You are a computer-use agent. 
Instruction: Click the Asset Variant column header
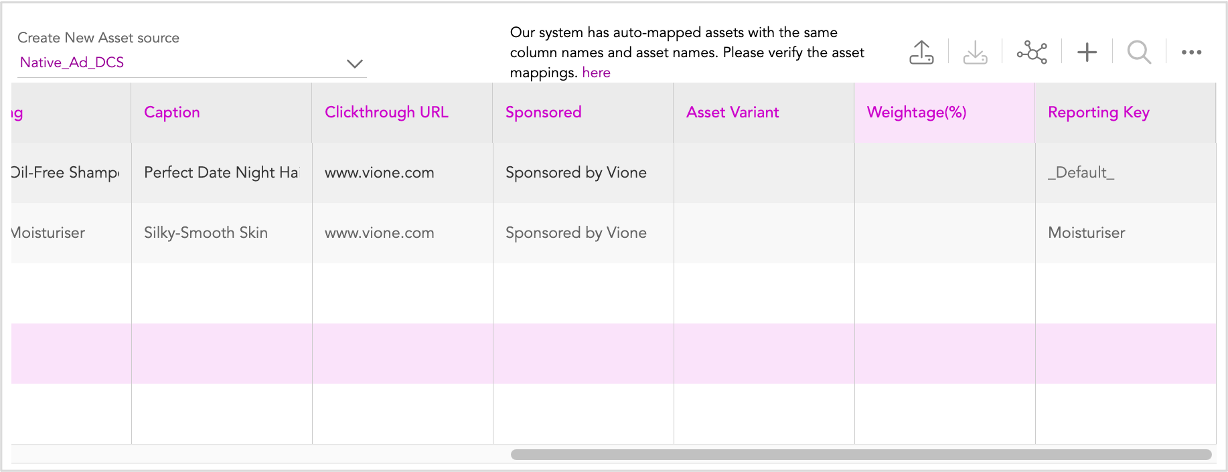coord(765,112)
